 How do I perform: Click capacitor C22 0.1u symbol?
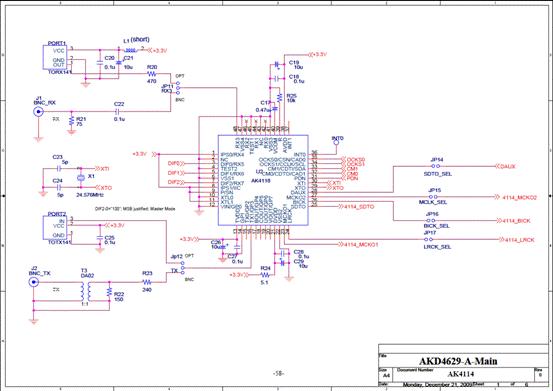[118, 111]
